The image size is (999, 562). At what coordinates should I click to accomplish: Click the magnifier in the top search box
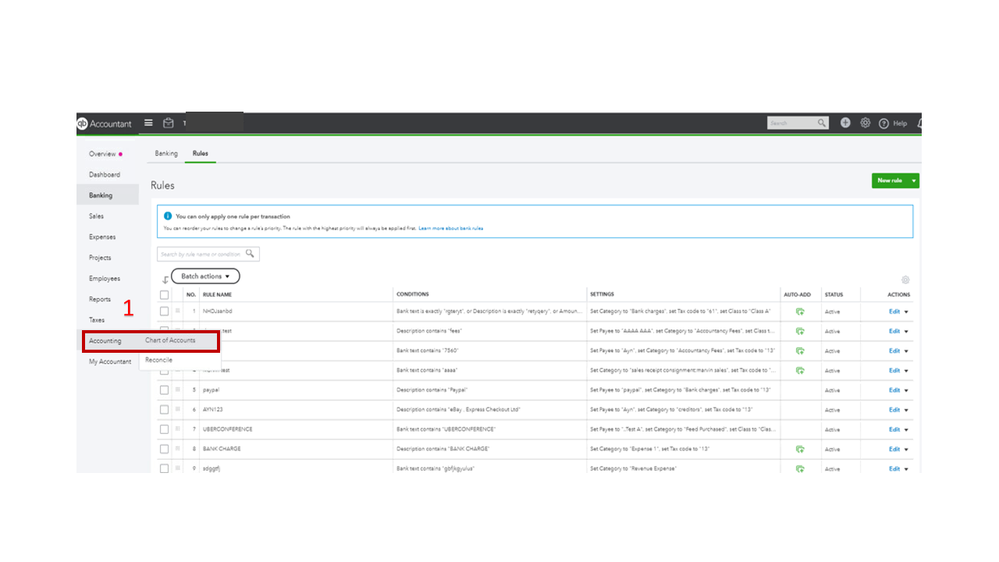pyautogui.click(x=822, y=123)
